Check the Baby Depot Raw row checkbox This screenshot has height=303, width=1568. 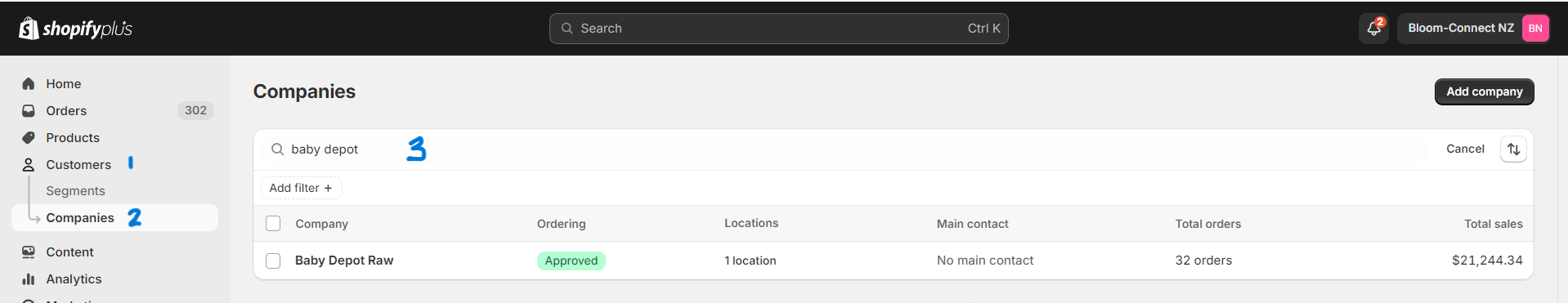point(273,261)
